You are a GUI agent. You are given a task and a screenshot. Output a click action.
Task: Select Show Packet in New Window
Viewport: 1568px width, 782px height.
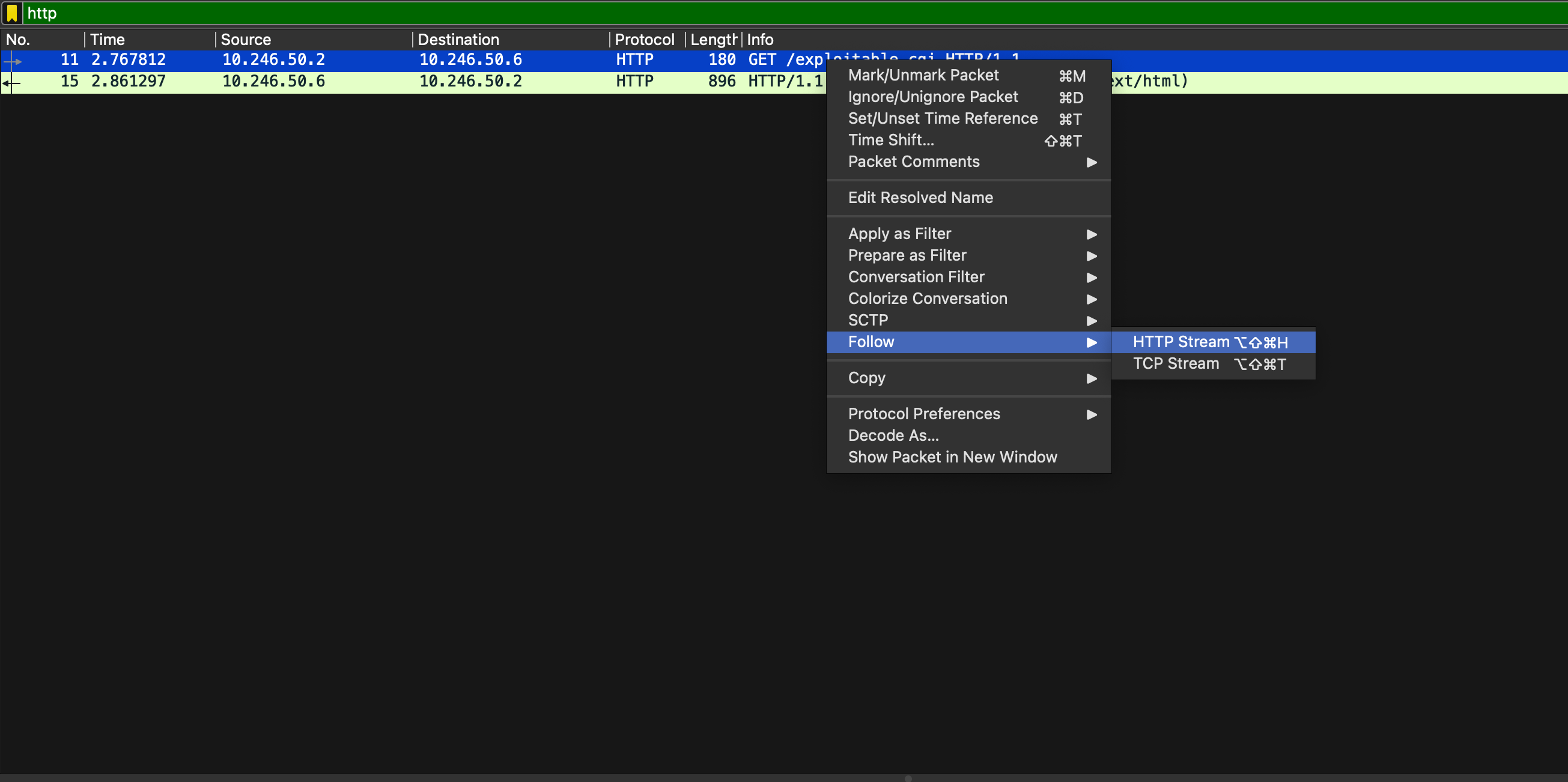(x=952, y=457)
